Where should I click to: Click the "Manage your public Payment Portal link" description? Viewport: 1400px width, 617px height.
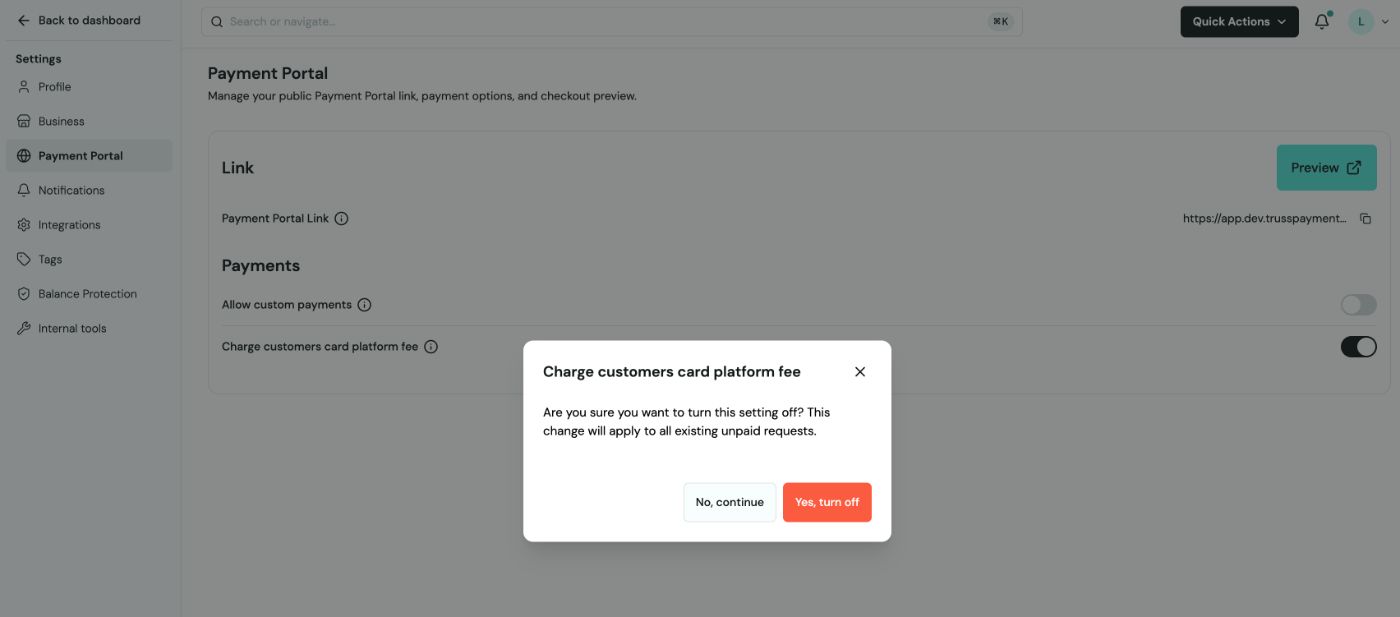coord(422,96)
